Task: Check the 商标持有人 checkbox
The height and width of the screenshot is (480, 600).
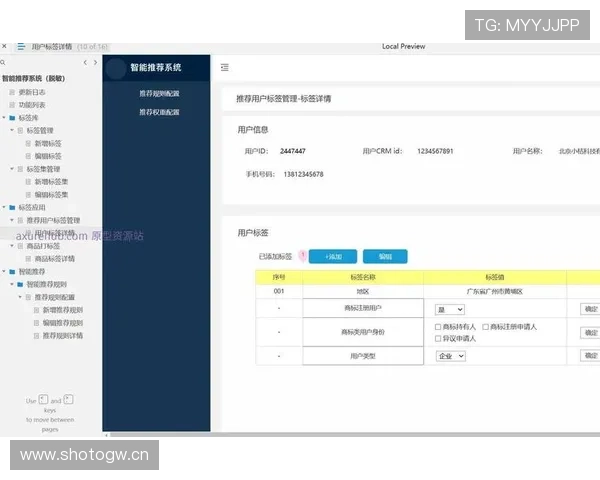Action: (438, 327)
